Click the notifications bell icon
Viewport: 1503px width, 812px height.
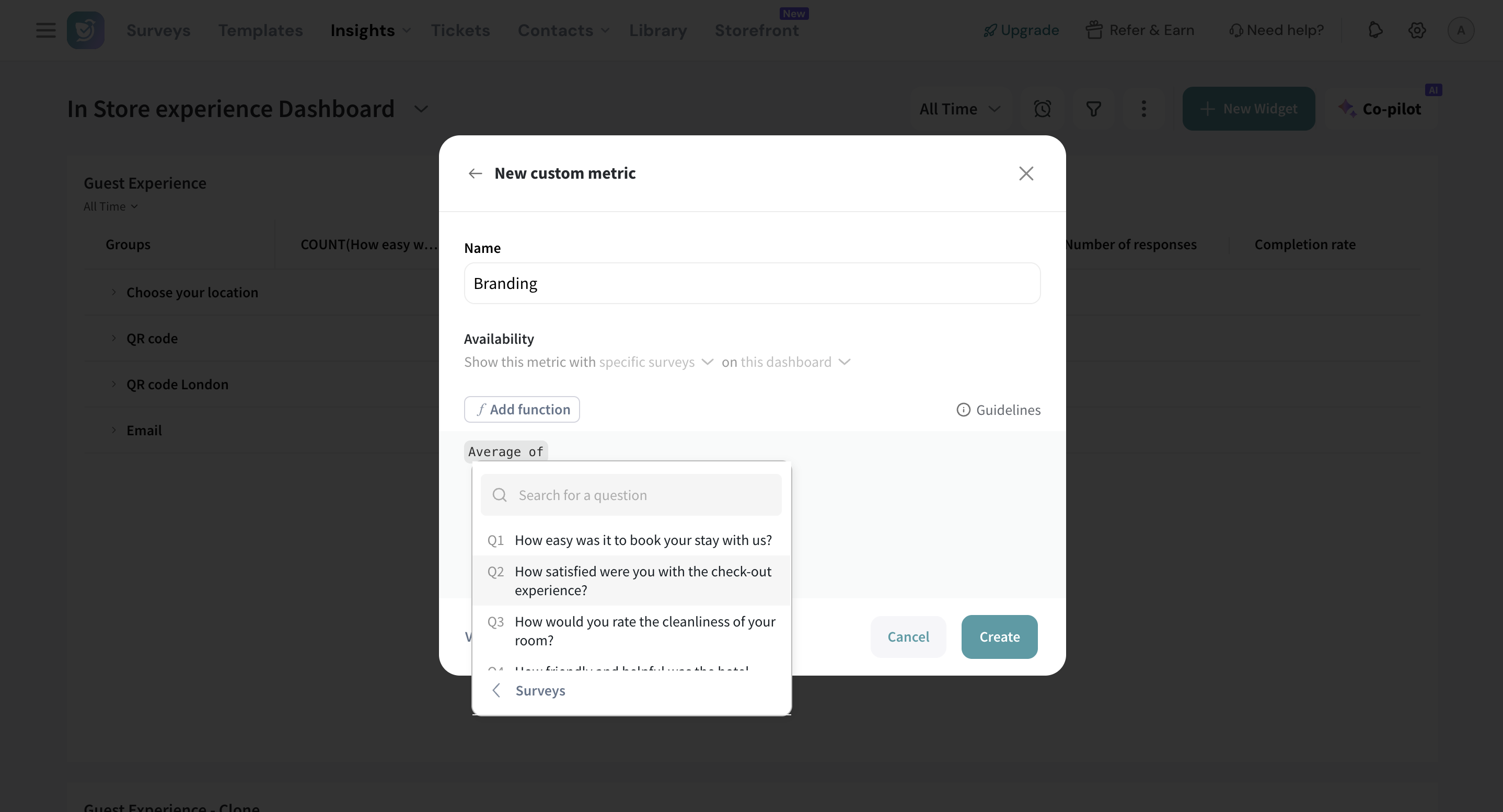pyautogui.click(x=1375, y=30)
